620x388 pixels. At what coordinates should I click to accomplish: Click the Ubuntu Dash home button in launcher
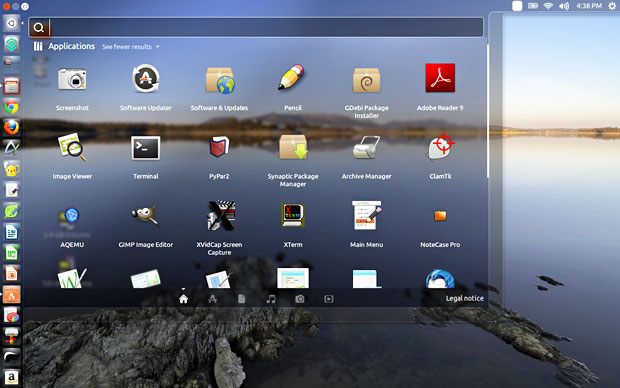pos(11,23)
